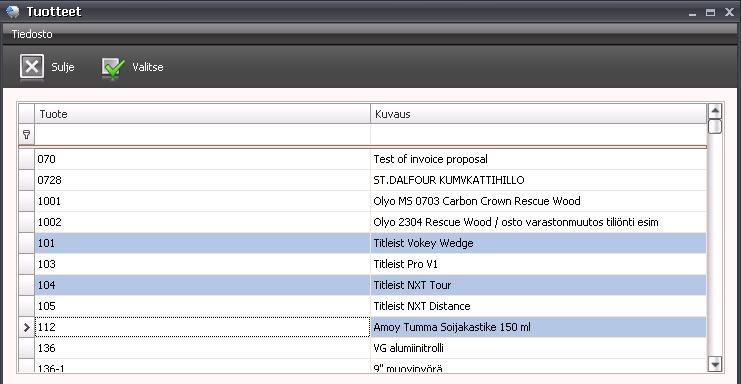The width and height of the screenshot is (741, 384).
Task: Click 'VG alumiinitrolli' description
Action: (x=408, y=348)
